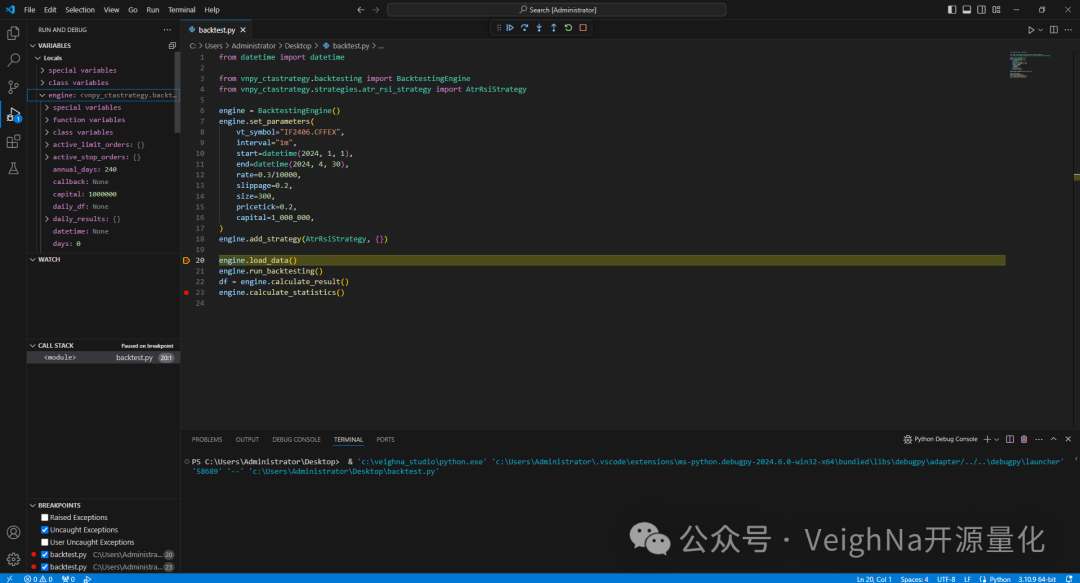Stop debugging with the red square

click(x=583, y=28)
